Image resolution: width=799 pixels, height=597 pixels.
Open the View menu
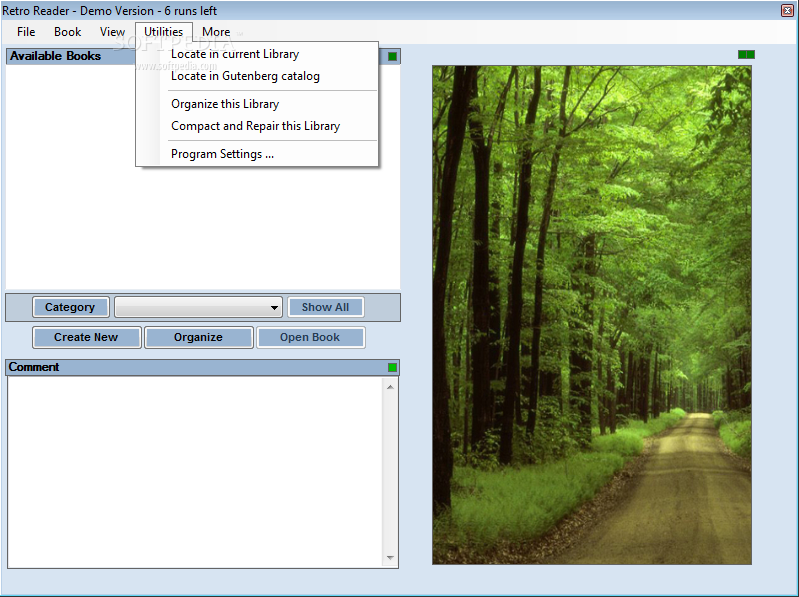click(112, 32)
